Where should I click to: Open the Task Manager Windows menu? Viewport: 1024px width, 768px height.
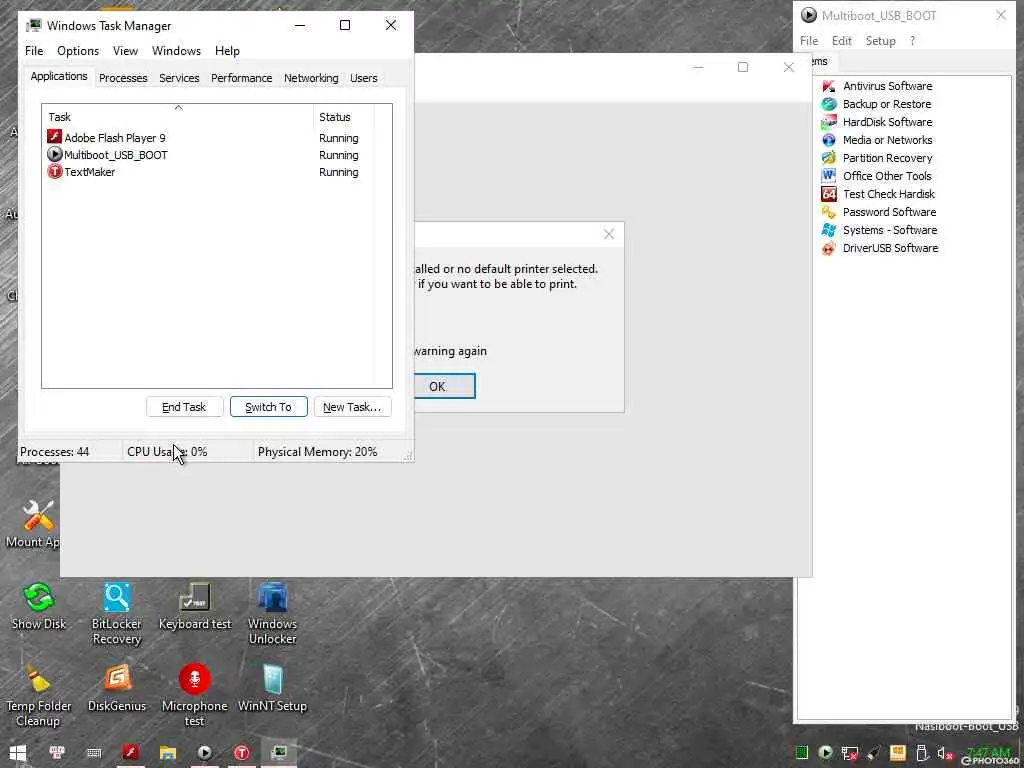pos(176,51)
